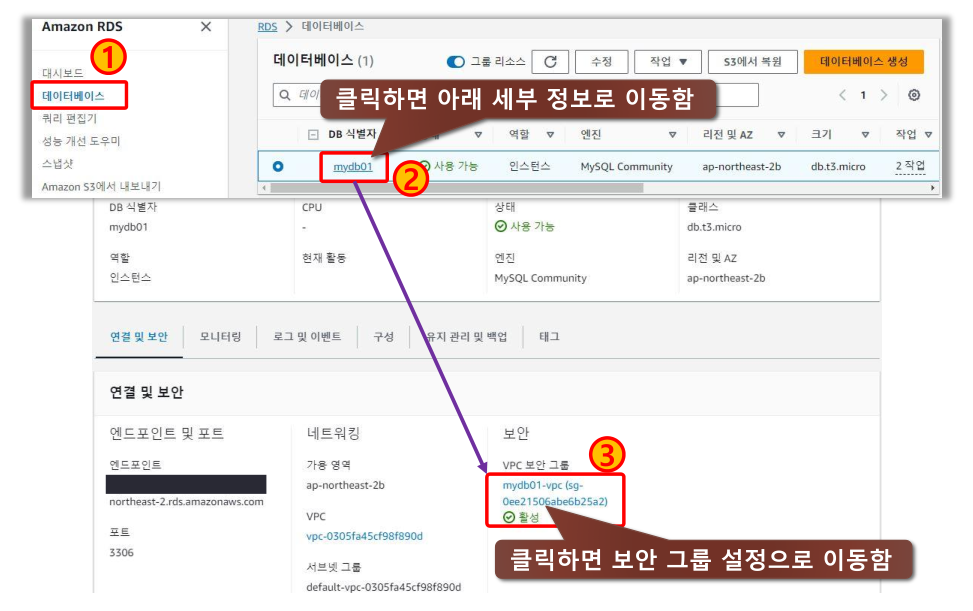Sort by the 역할 column arrow
This screenshot has width=973, height=611.
point(550,135)
